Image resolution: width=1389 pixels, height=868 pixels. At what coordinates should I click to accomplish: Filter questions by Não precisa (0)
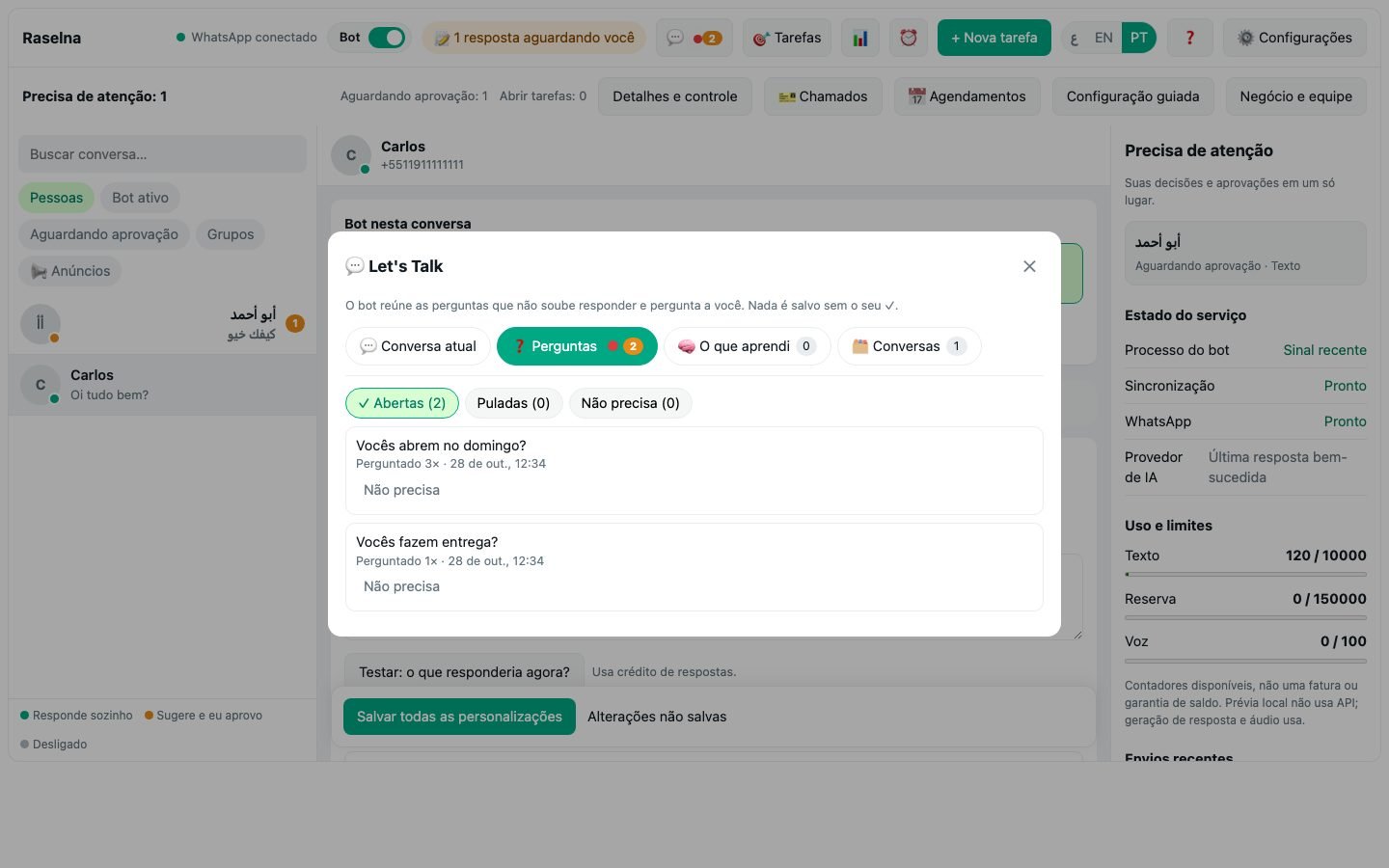click(630, 403)
